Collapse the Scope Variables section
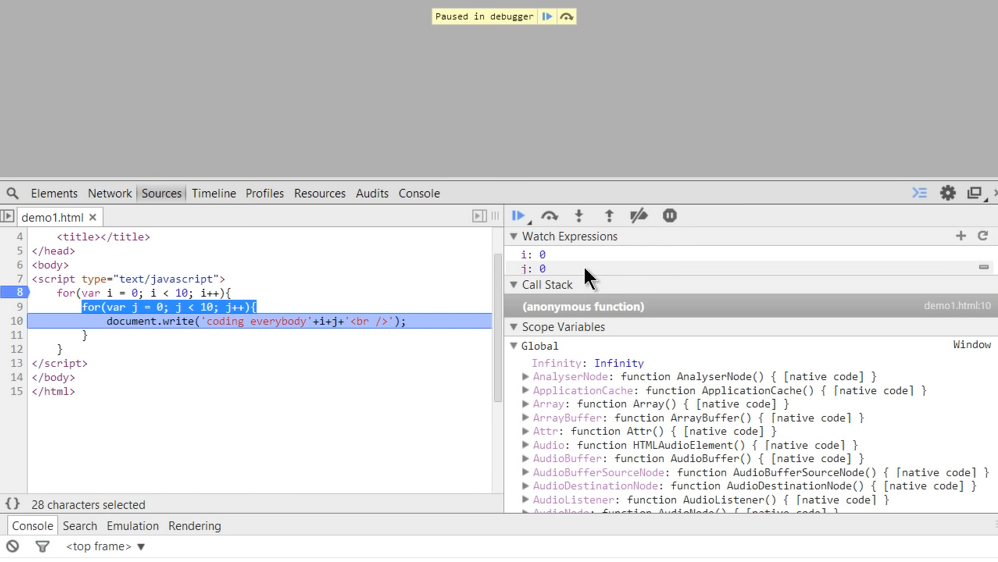This screenshot has width=998, height=562. click(x=514, y=327)
